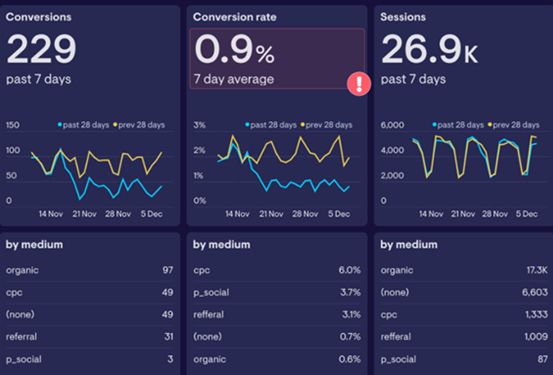Click the prev 28 days legend in Conversions chart
This screenshot has height=375, width=553.
pos(141,125)
